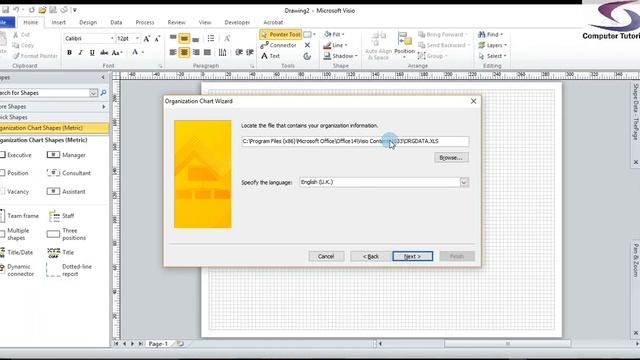This screenshot has width=640, height=360.
Task: Click Next in Organization Chart Wizard
Action: tap(413, 256)
